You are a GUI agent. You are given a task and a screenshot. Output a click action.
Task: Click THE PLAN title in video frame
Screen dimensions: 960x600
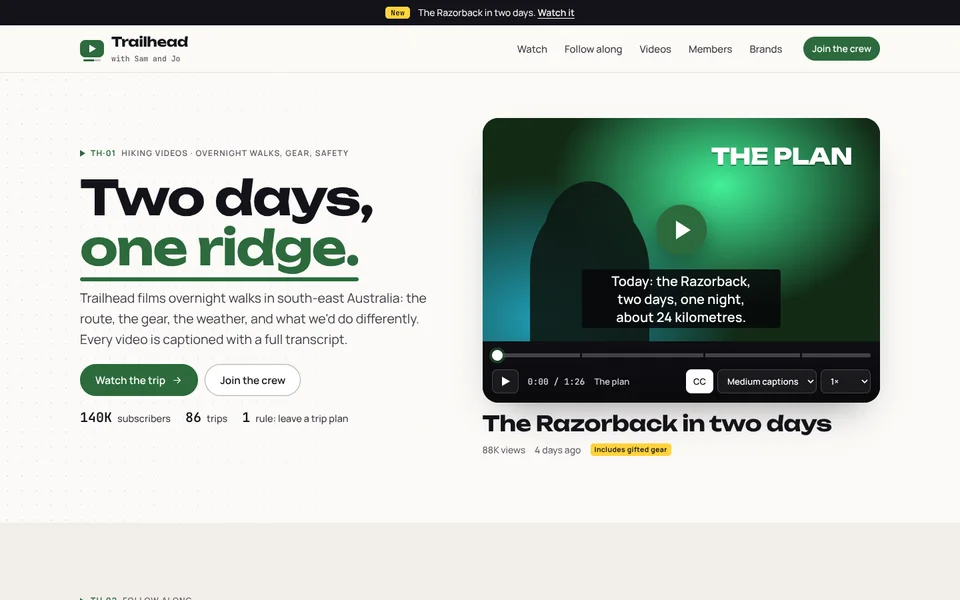click(781, 156)
